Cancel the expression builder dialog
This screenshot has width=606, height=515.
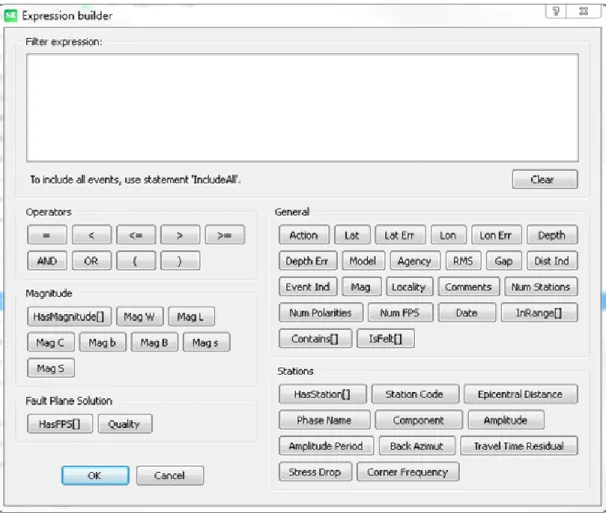pyautogui.click(x=170, y=475)
